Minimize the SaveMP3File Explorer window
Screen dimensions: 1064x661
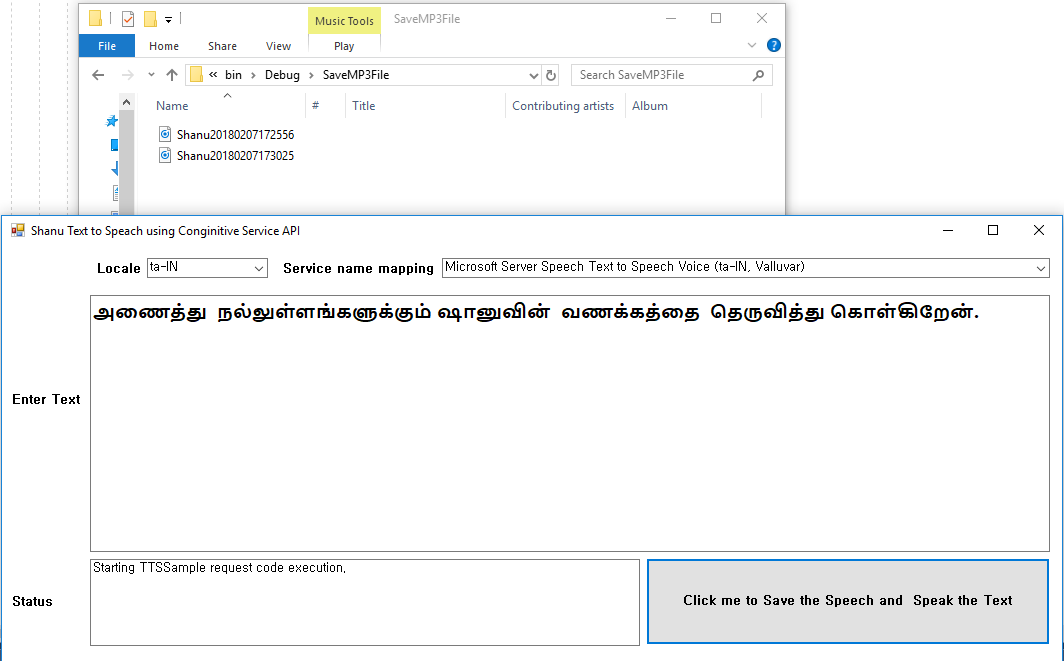point(671,18)
